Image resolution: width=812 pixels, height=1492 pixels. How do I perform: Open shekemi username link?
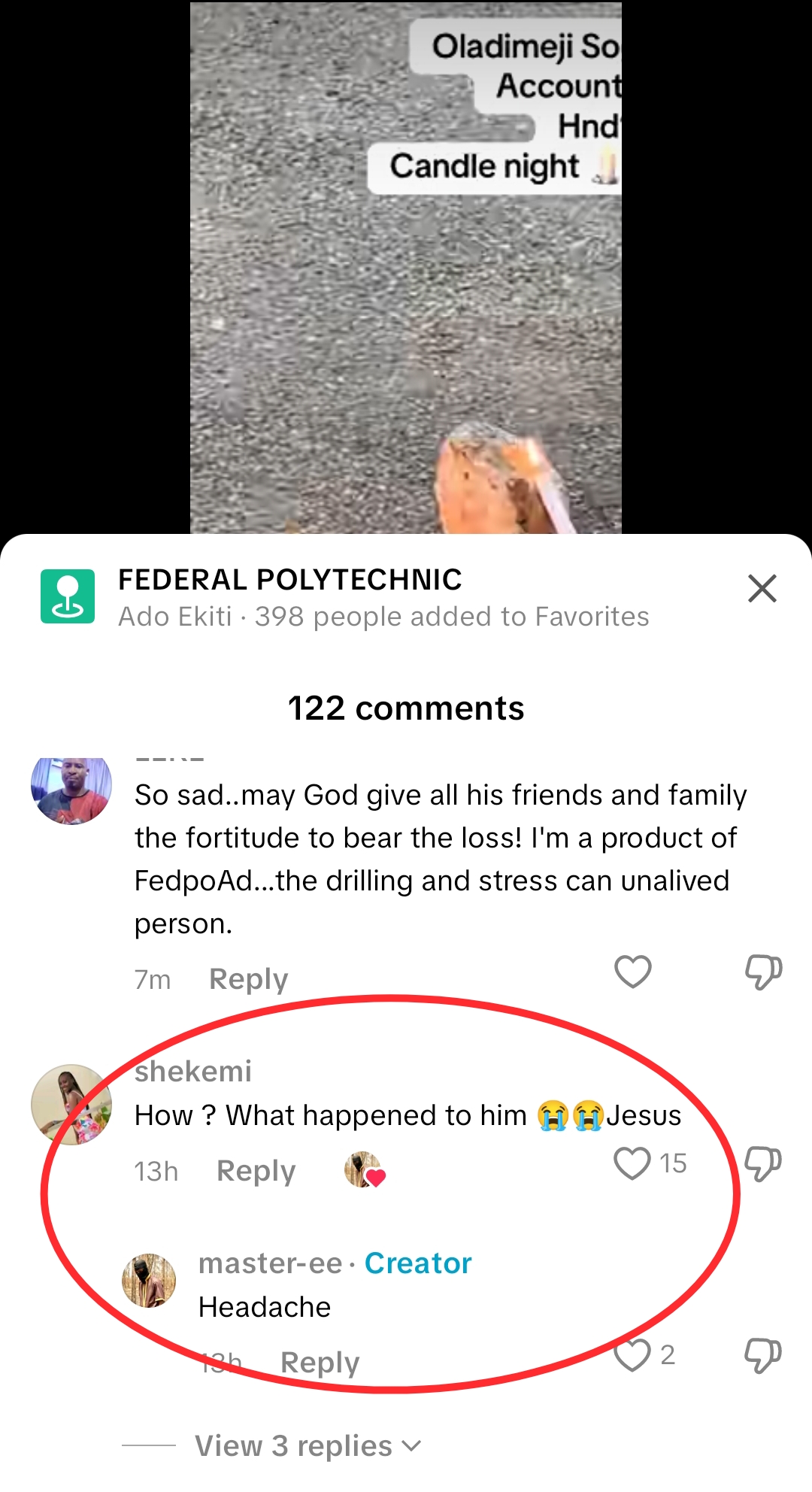click(193, 1071)
